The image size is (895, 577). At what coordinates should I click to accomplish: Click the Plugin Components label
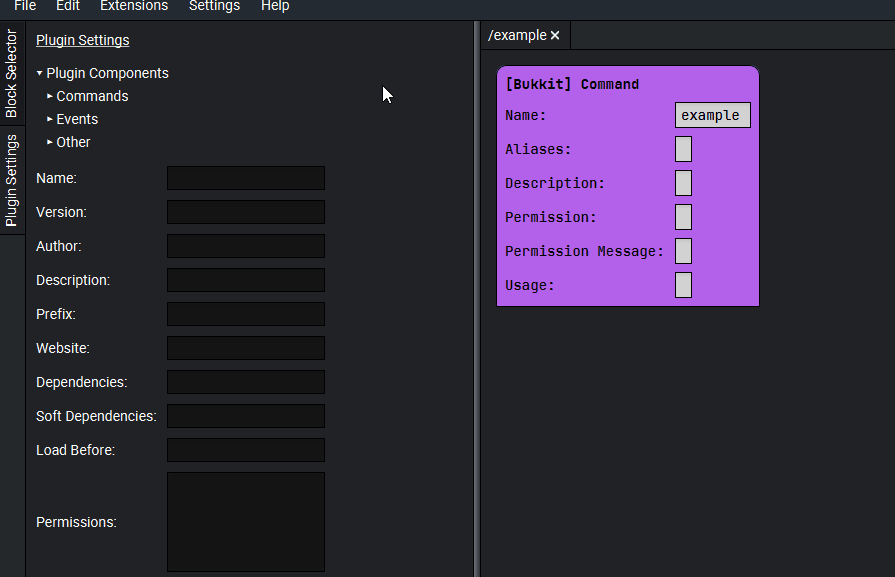pyautogui.click(x=107, y=73)
